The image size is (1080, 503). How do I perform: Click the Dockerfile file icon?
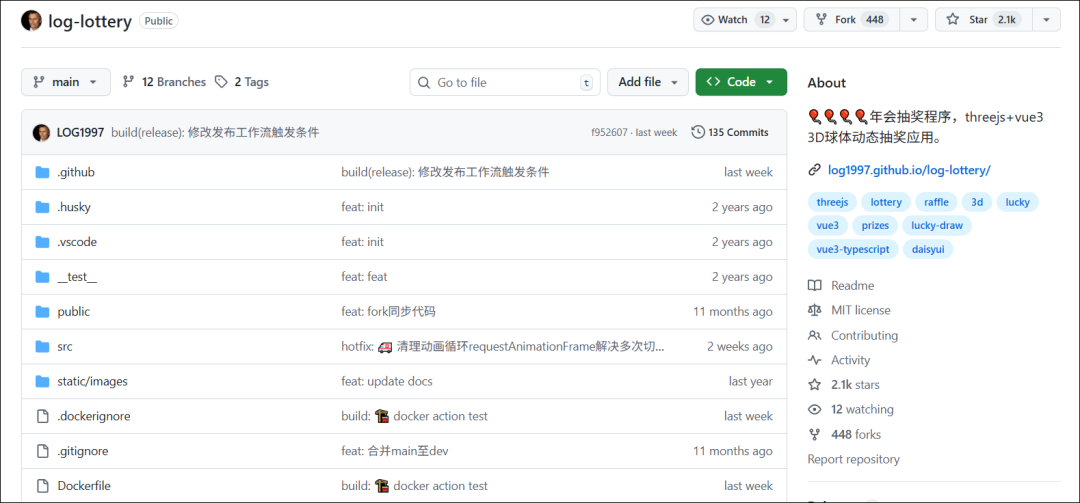[42, 486]
